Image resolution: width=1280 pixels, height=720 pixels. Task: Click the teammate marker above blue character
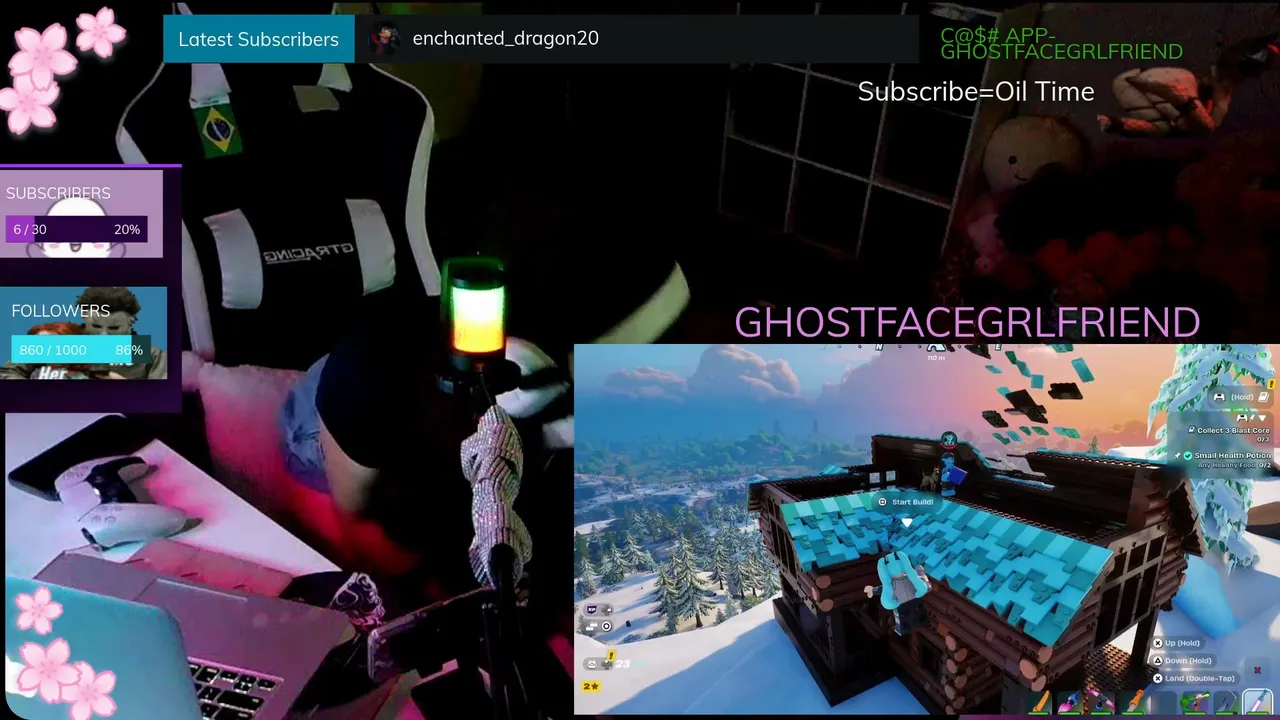(x=948, y=439)
